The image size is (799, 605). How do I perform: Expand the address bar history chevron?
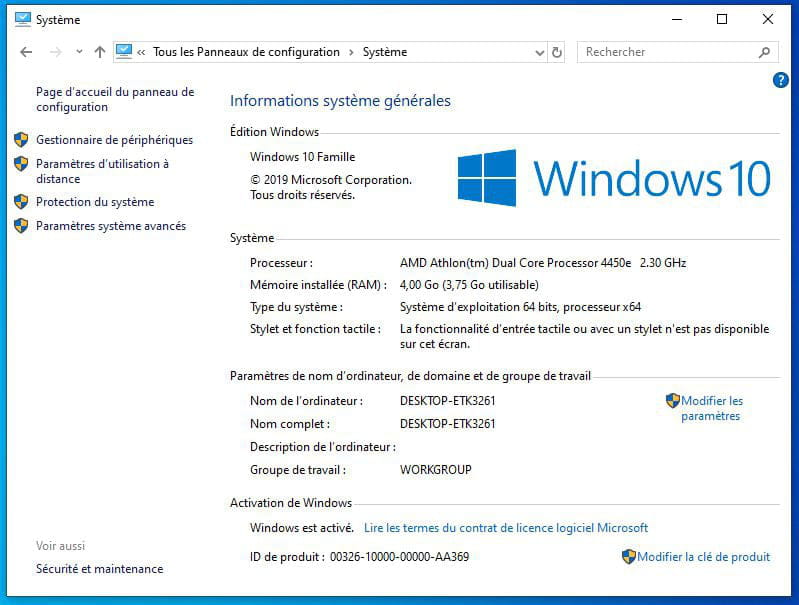540,52
